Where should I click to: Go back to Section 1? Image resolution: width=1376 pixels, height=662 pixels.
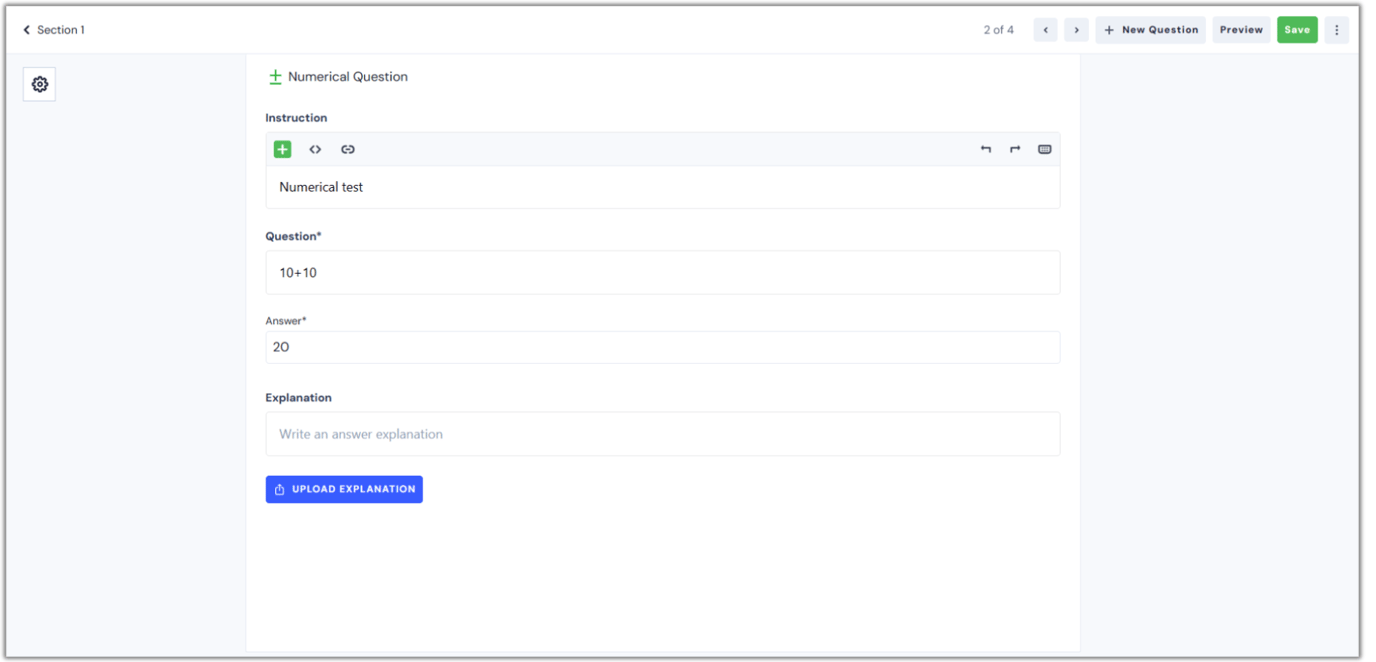(54, 30)
